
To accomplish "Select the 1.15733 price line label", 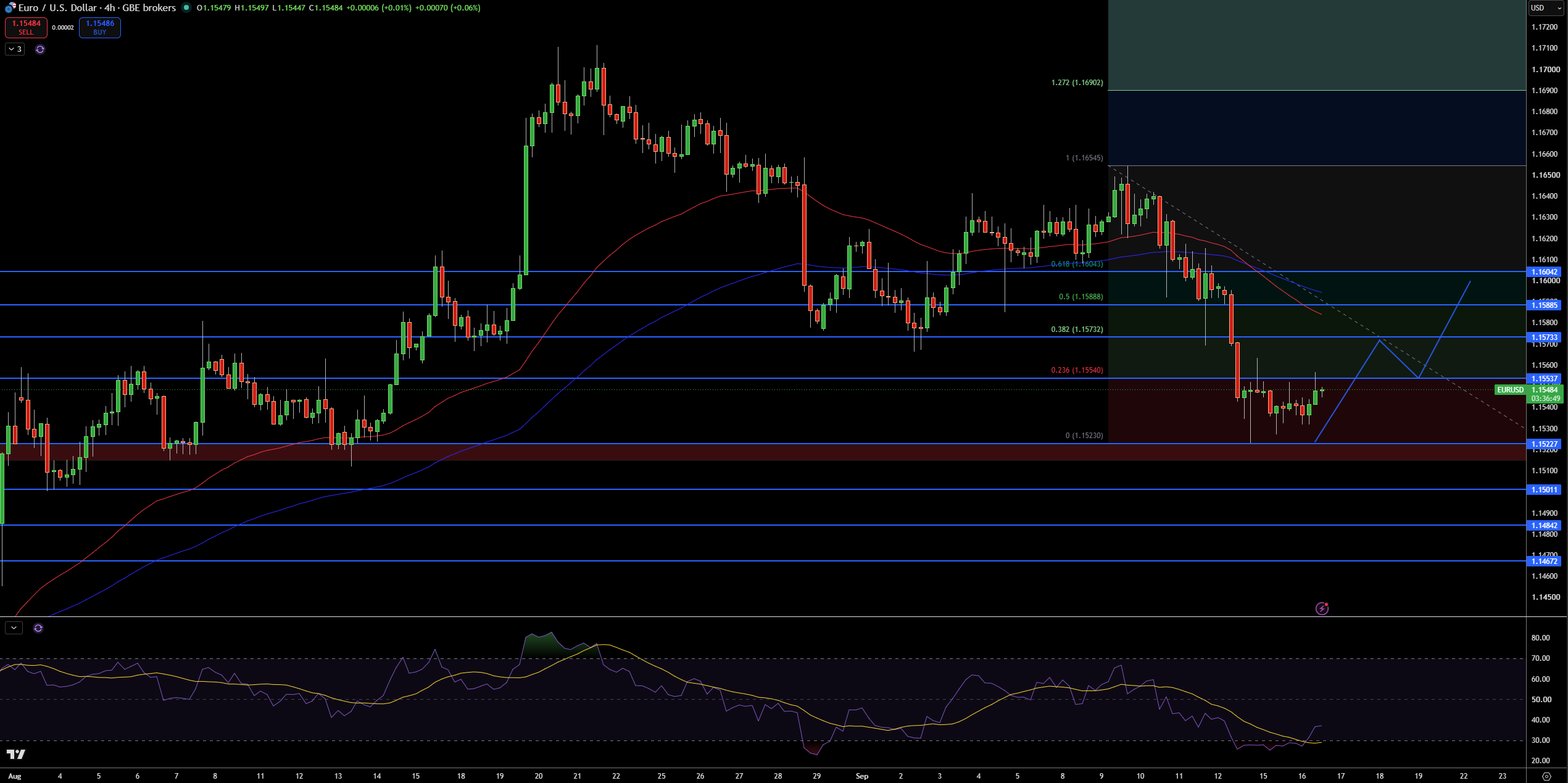I will click(x=1543, y=337).
